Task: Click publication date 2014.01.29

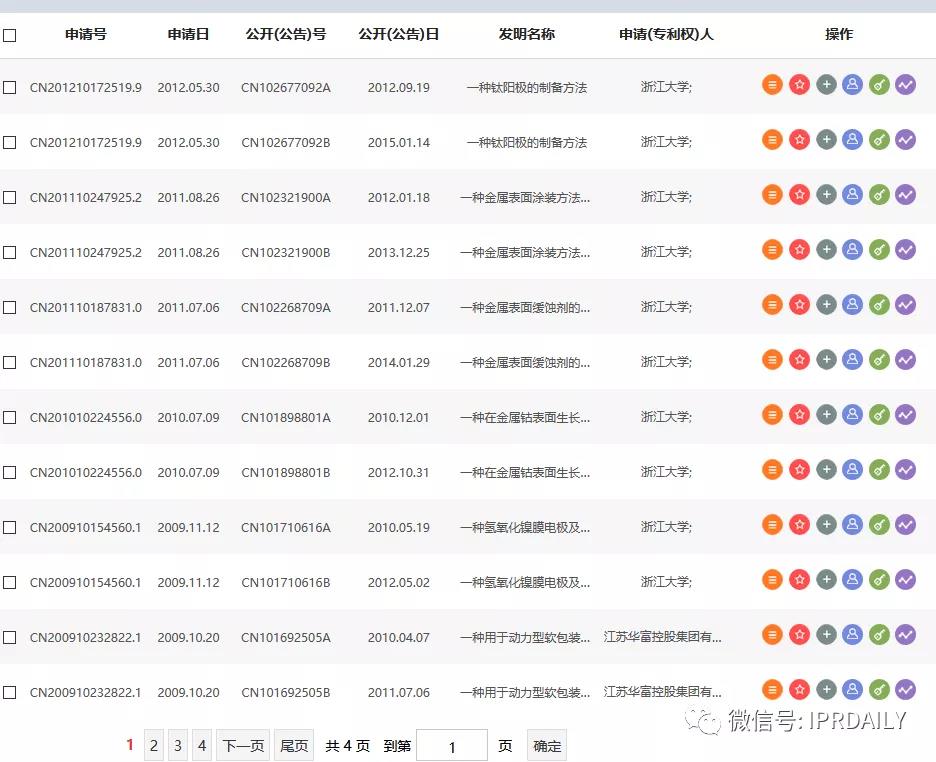Action: tap(399, 362)
